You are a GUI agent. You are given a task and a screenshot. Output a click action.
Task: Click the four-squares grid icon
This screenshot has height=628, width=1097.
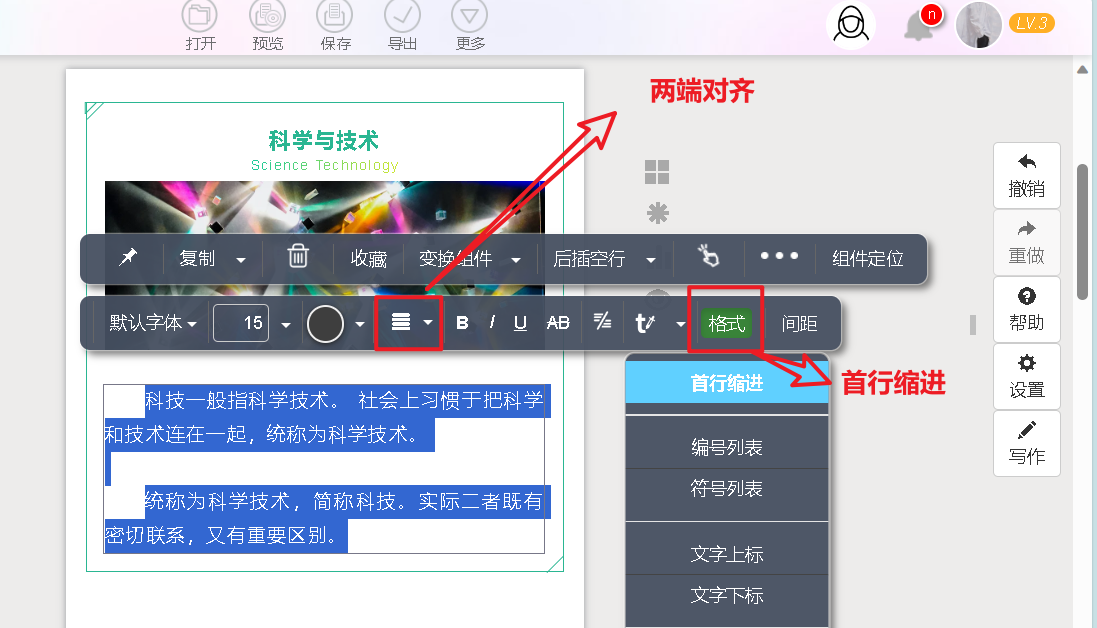(657, 172)
